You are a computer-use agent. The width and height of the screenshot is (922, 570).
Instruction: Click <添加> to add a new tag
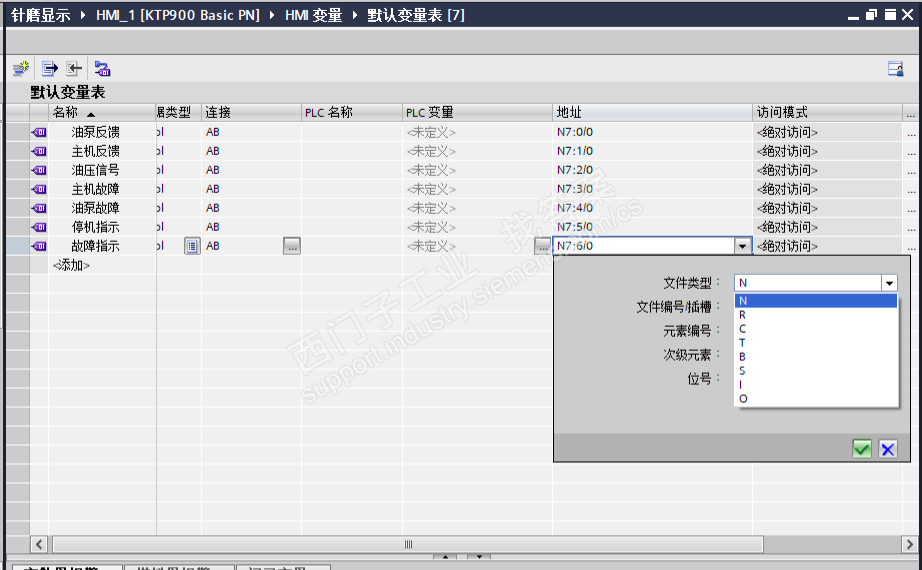71,265
